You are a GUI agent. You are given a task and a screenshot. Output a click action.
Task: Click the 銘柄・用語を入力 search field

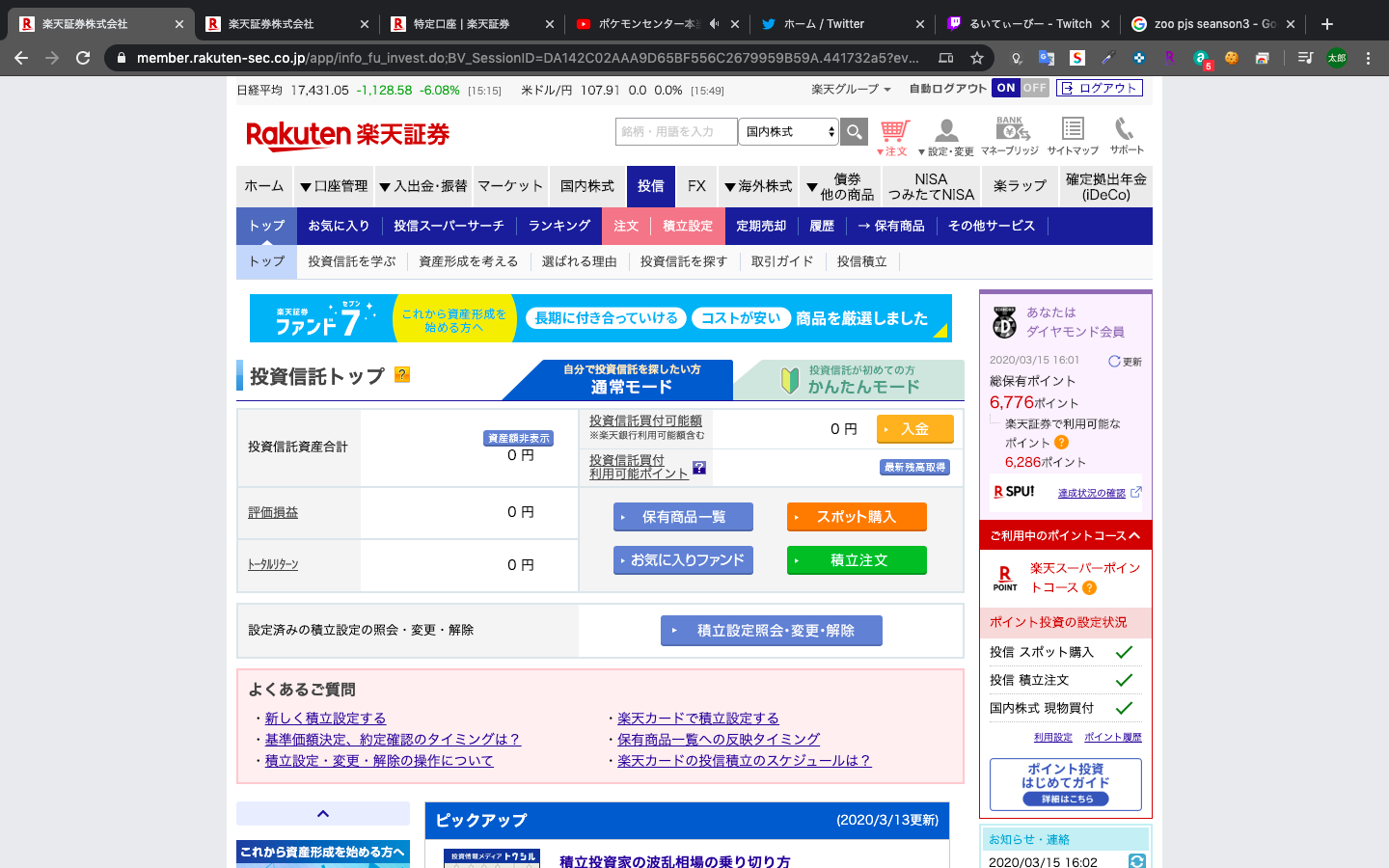click(x=676, y=131)
